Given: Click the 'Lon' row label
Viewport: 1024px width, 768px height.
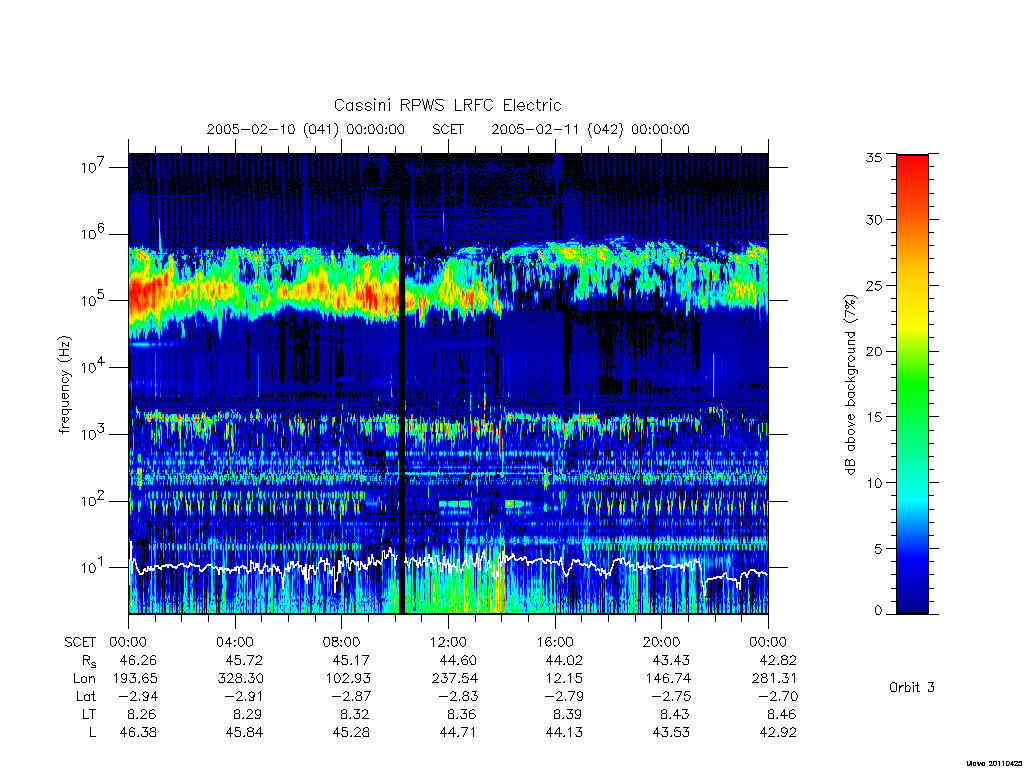Looking at the screenshot, I should point(84,679).
